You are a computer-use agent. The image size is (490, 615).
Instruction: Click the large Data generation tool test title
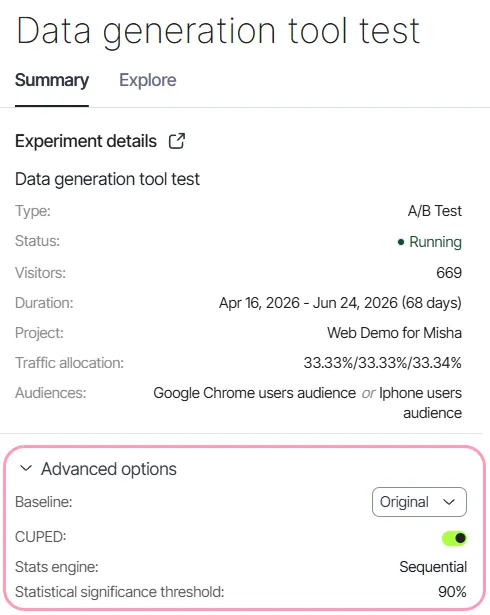click(218, 31)
